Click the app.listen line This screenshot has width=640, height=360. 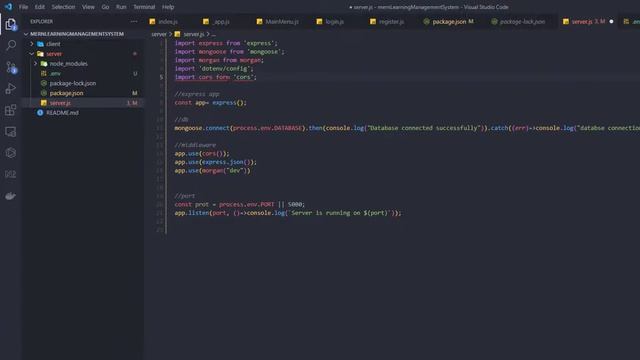tap(288, 213)
